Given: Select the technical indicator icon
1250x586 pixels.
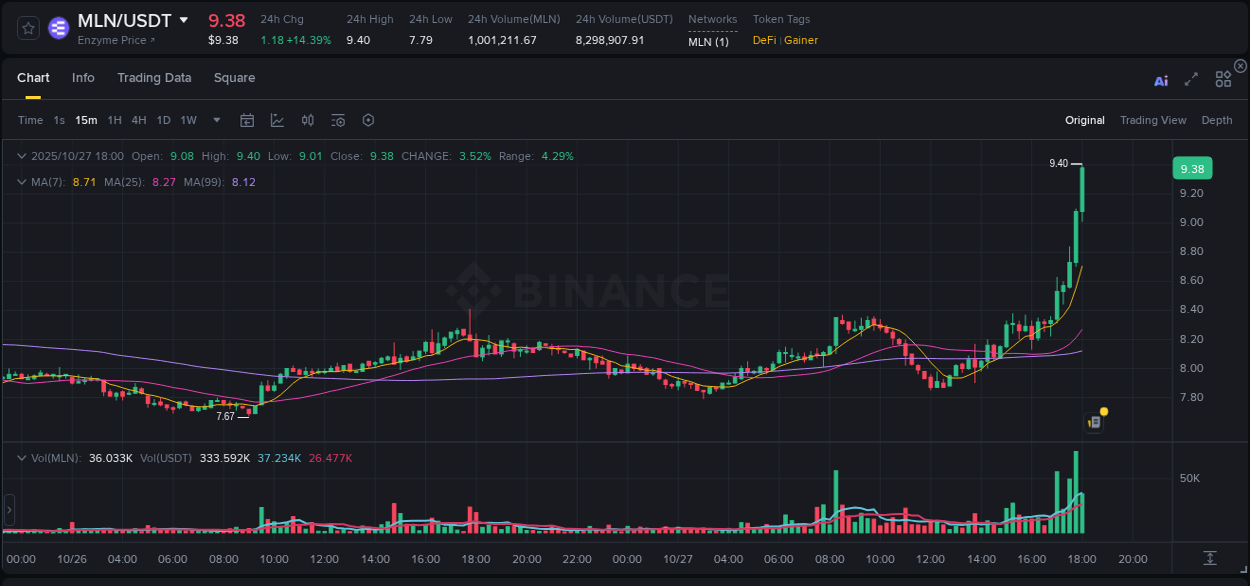Looking at the screenshot, I should pos(278,120).
